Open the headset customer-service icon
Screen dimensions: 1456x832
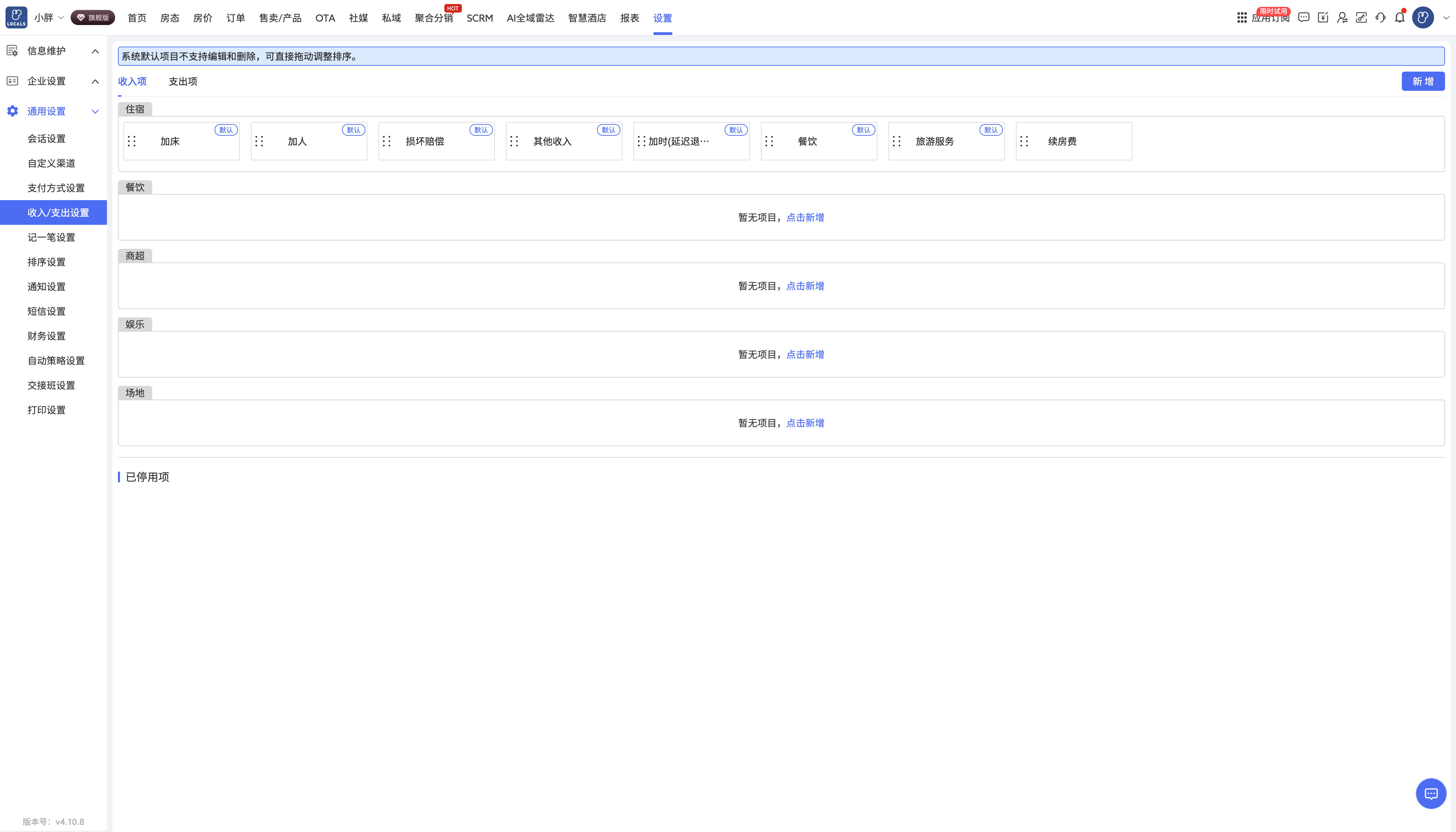1381,18
